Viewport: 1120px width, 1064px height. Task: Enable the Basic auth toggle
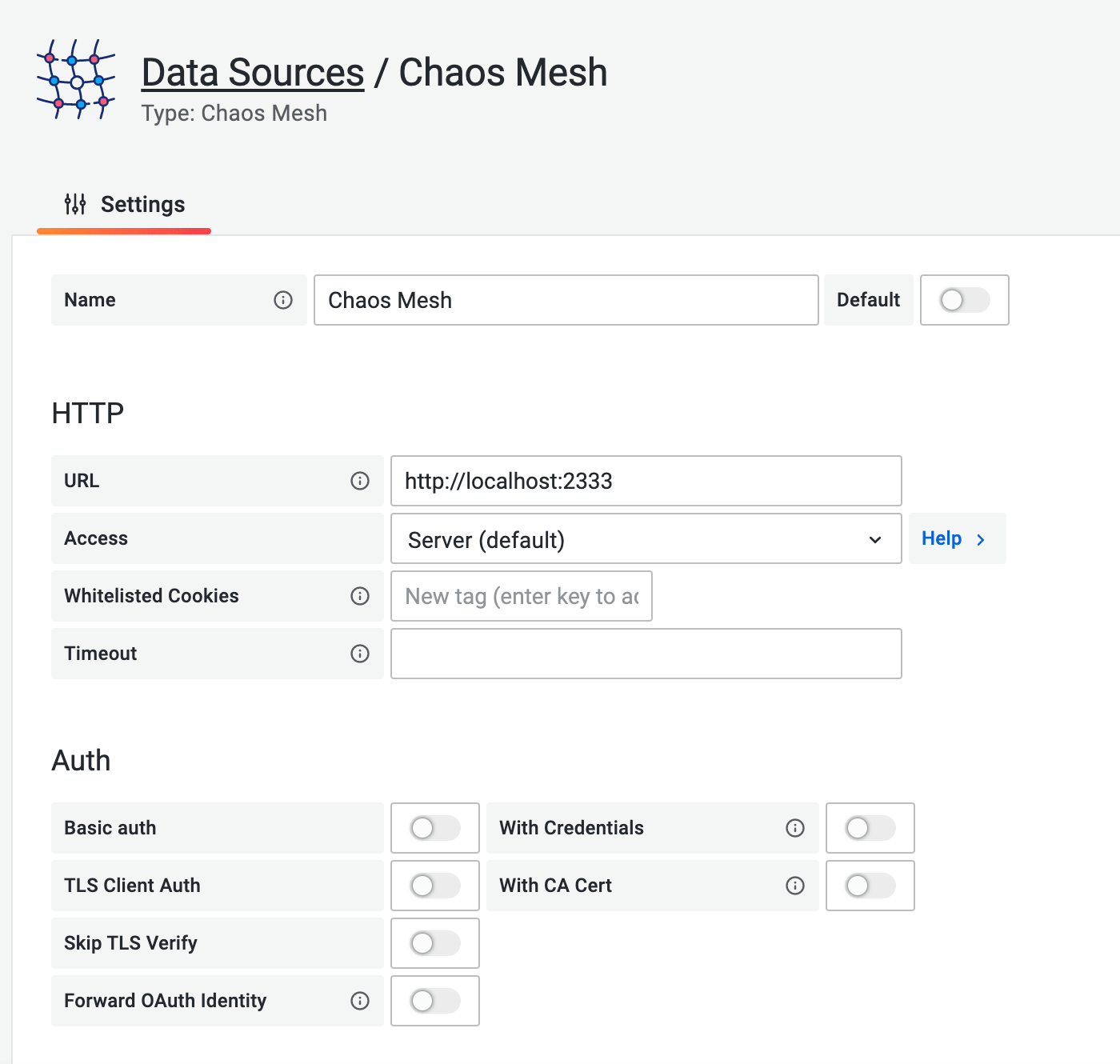[434, 828]
